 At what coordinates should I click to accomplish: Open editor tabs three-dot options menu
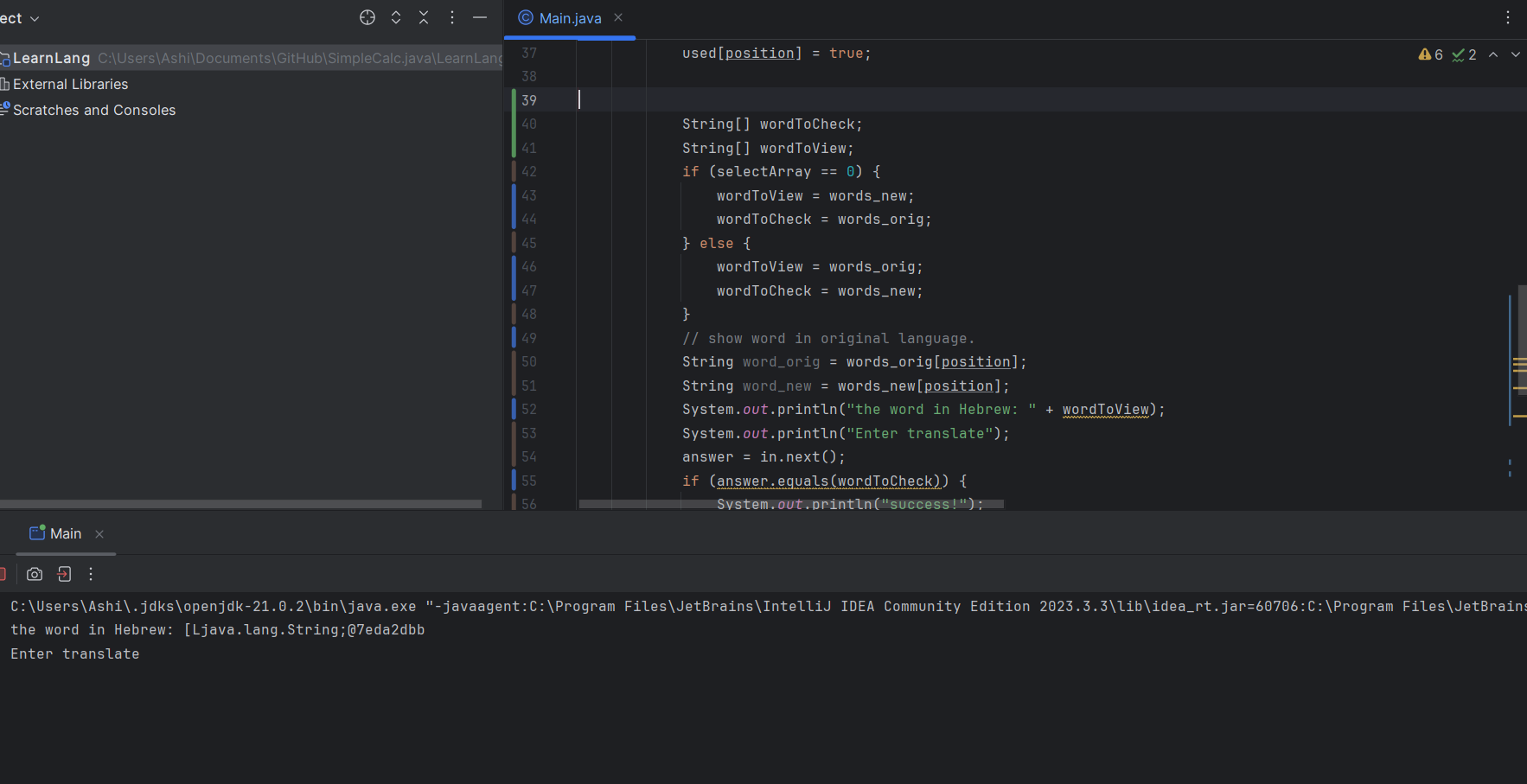pos(1508,17)
